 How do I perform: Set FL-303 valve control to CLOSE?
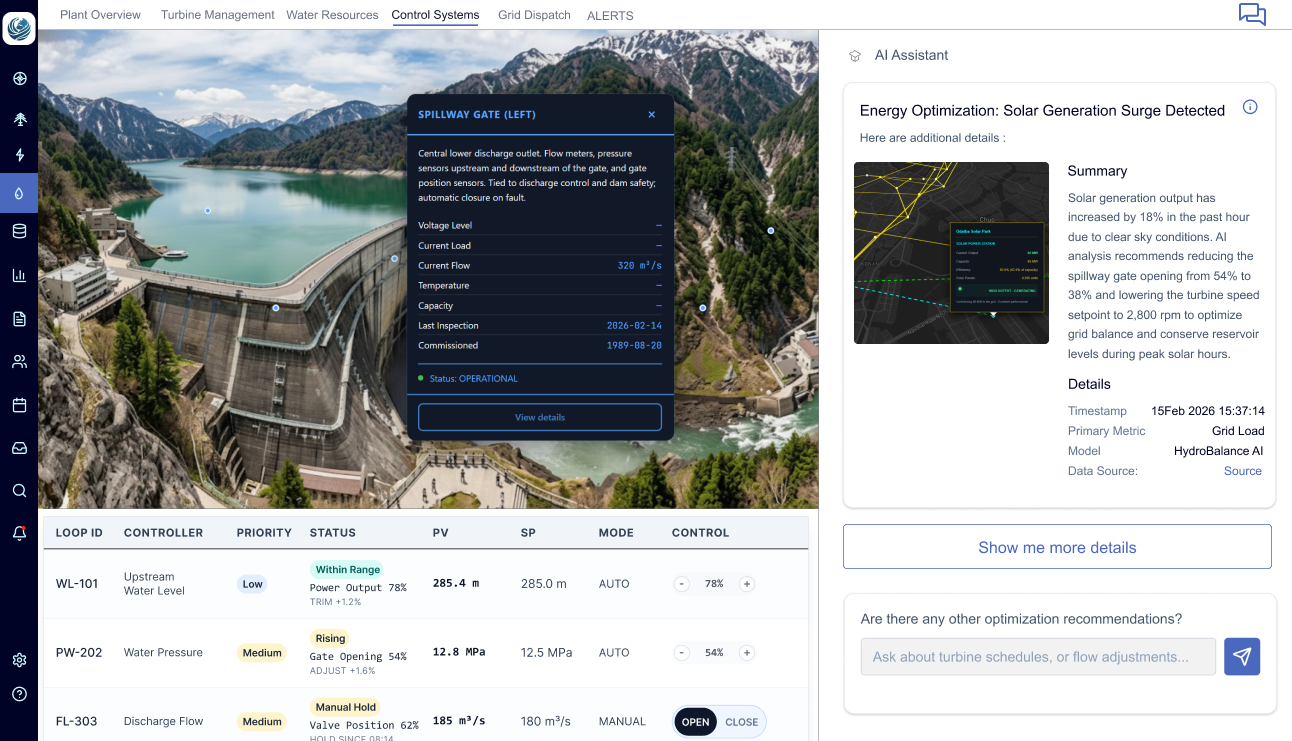click(x=742, y=722)
